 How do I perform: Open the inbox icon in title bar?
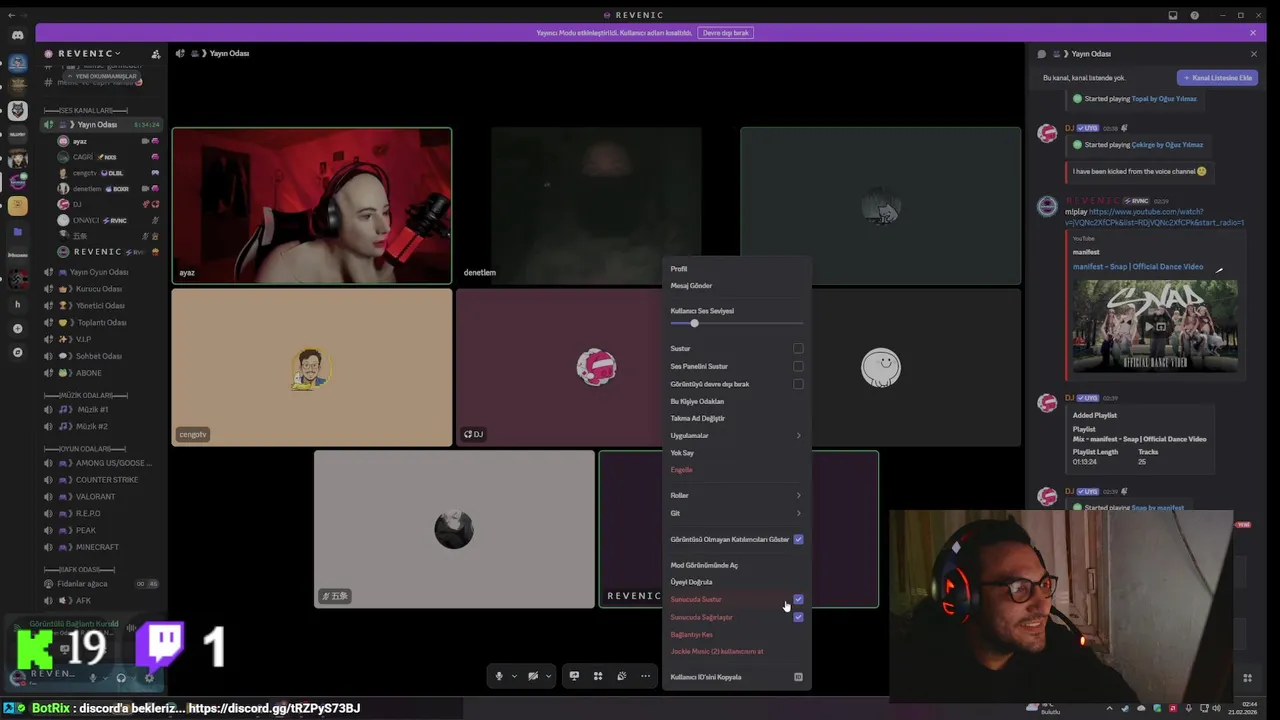pyautogui.click(x=1173, y=15)
